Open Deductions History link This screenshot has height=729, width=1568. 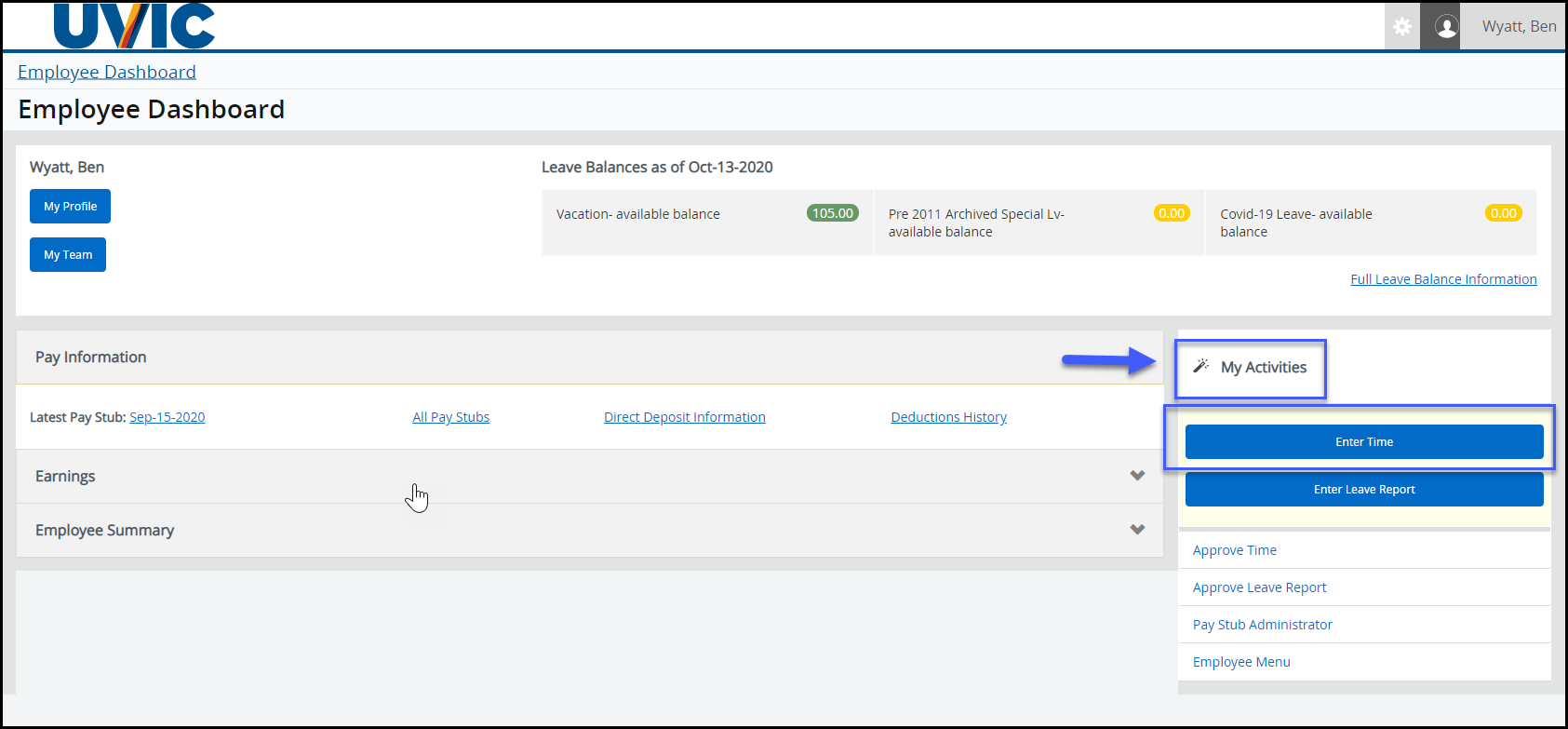pos(948,417)
